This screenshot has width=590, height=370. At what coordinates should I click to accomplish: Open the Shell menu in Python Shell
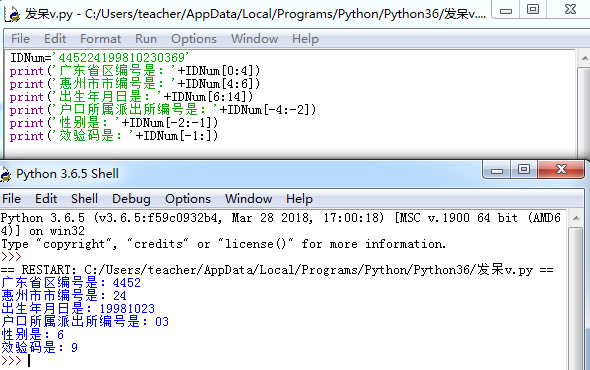[84, 199]
